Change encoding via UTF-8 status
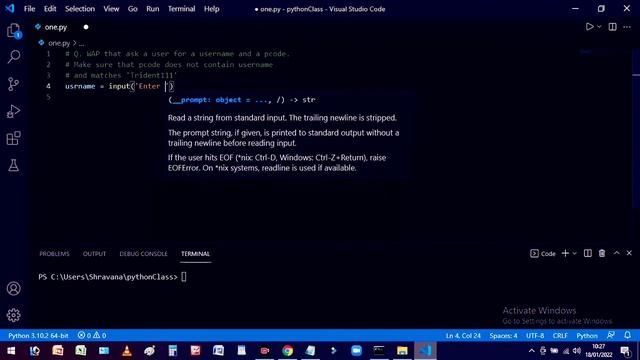Screen dimensions: 640x360 tap(535, 336)
